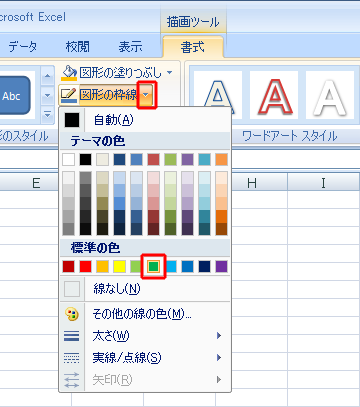Open the 図形の塗りつぶし dropdown arrow
360x407 pixels.
click(x=169, y=72)
